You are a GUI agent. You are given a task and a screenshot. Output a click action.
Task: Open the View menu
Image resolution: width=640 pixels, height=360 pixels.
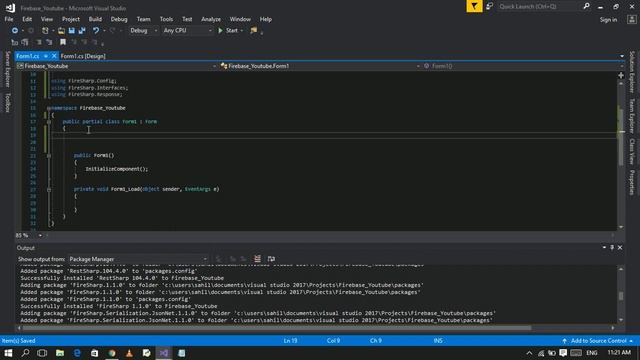47,19
